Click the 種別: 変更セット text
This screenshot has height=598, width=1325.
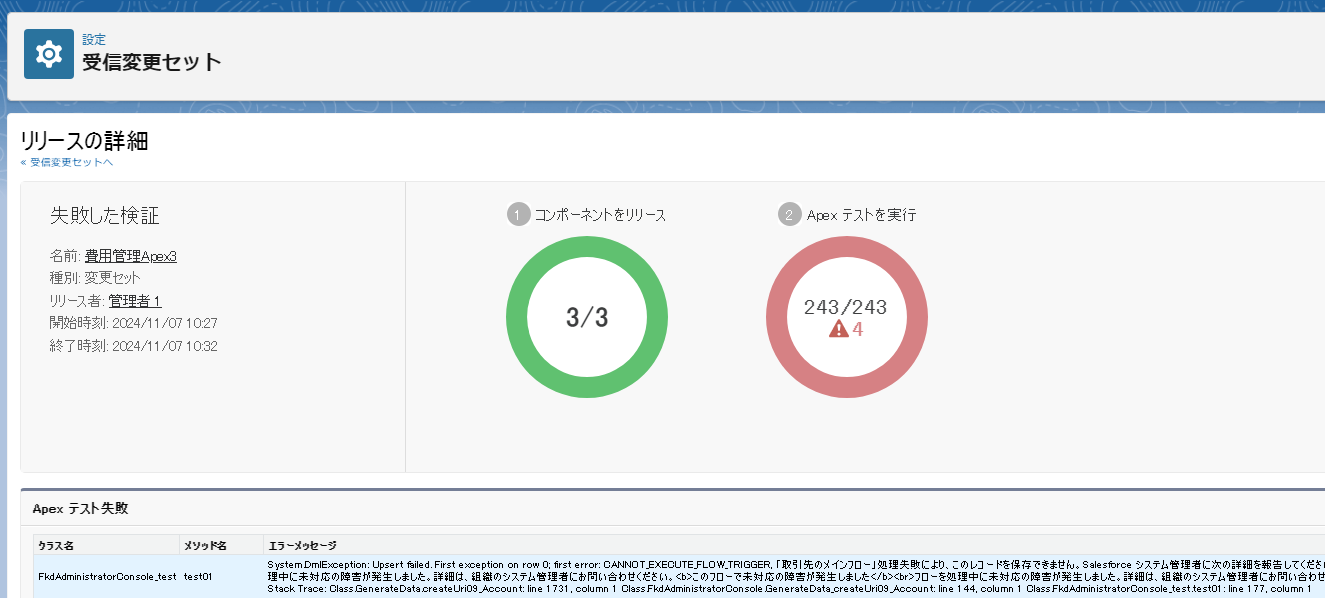pyautogui.click(x=95, y=278)
